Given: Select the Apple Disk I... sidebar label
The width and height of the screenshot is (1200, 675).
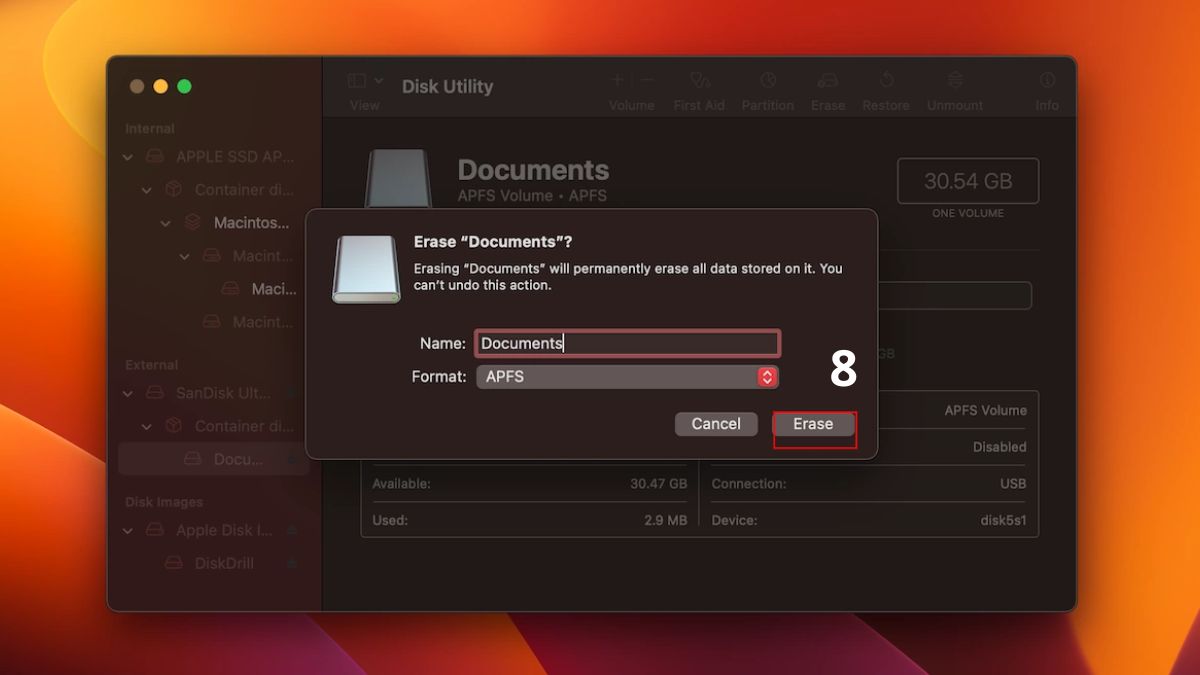Looking at the screenshot, I should point(224,530).
